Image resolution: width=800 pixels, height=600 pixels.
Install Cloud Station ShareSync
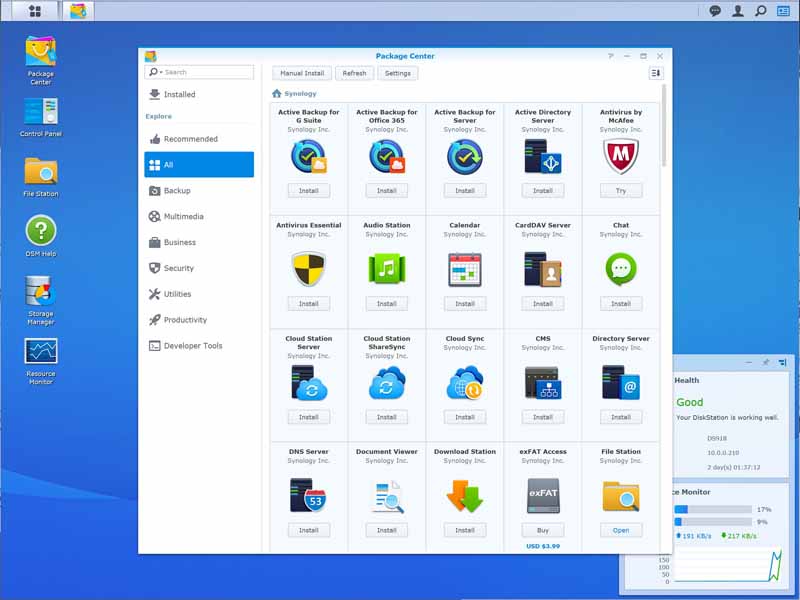tap(387, 417)
